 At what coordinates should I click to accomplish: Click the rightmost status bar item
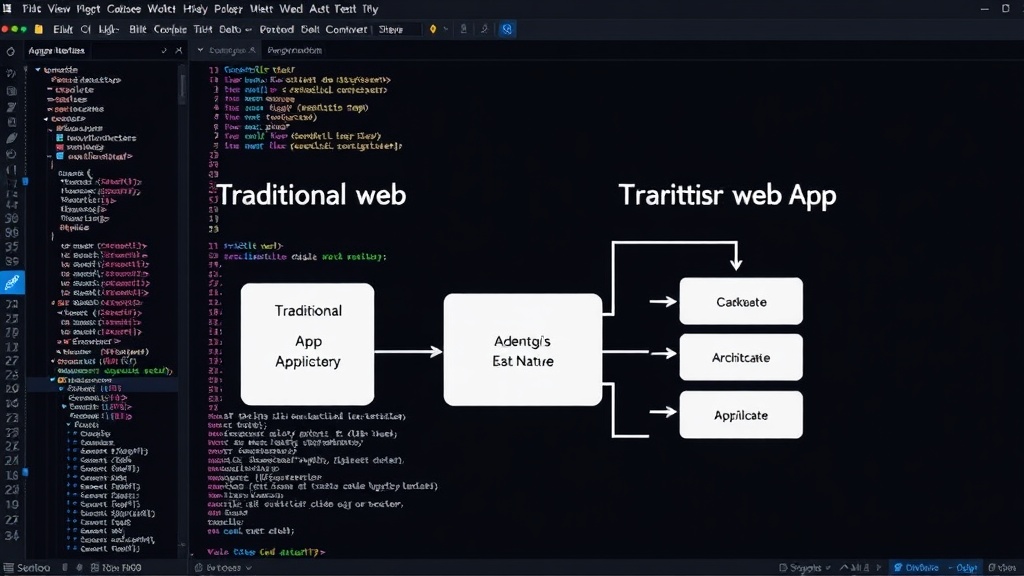[1003, 568]
